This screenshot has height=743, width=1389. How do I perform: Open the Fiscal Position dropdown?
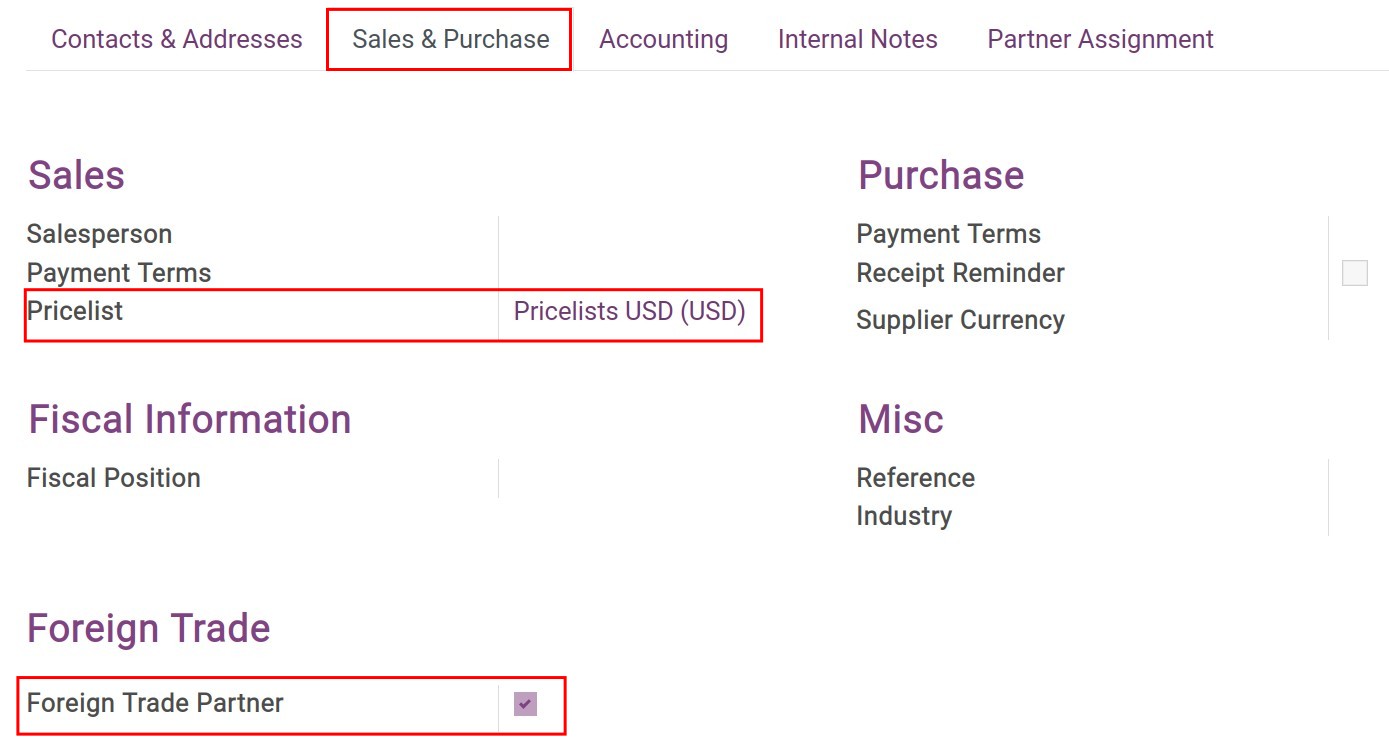click(620, 477)
